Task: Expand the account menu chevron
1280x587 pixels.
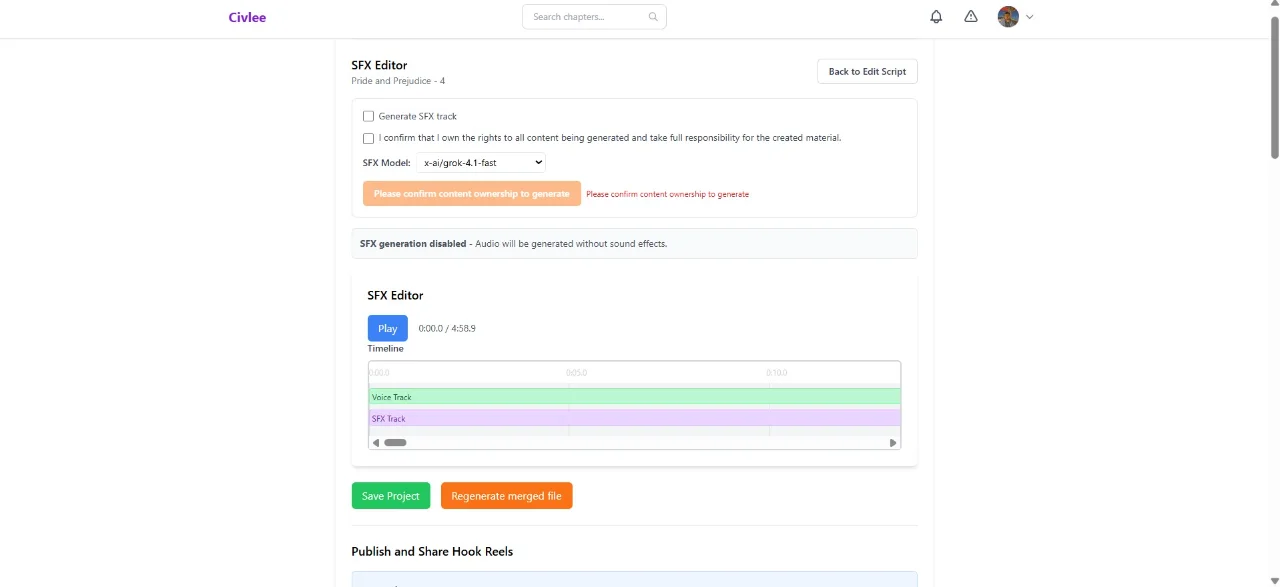Action: (1029, 17)
